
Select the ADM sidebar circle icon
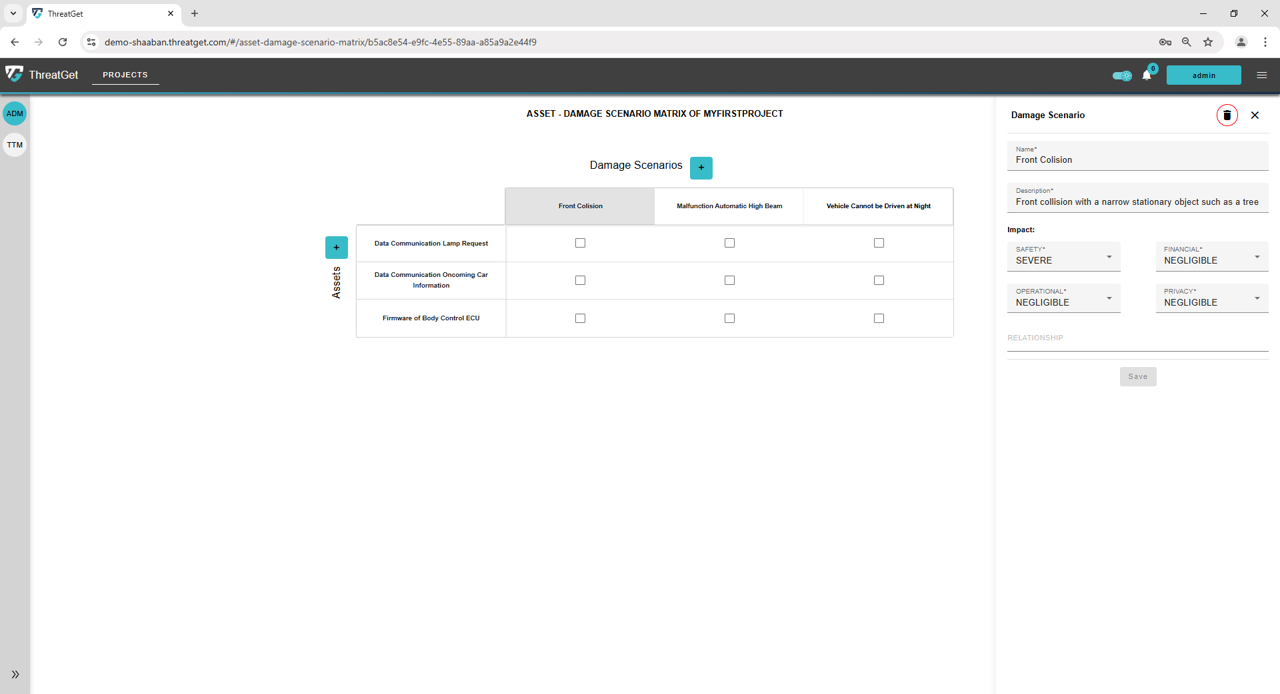pyautogui.click(x=15, y=114)
